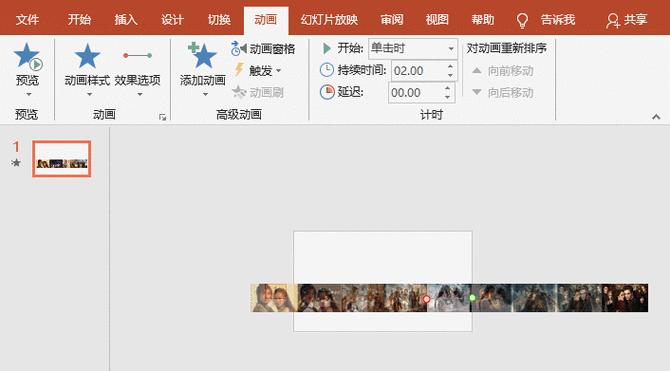
Task: Select the image strip on slide
Action: coord(449,298)
